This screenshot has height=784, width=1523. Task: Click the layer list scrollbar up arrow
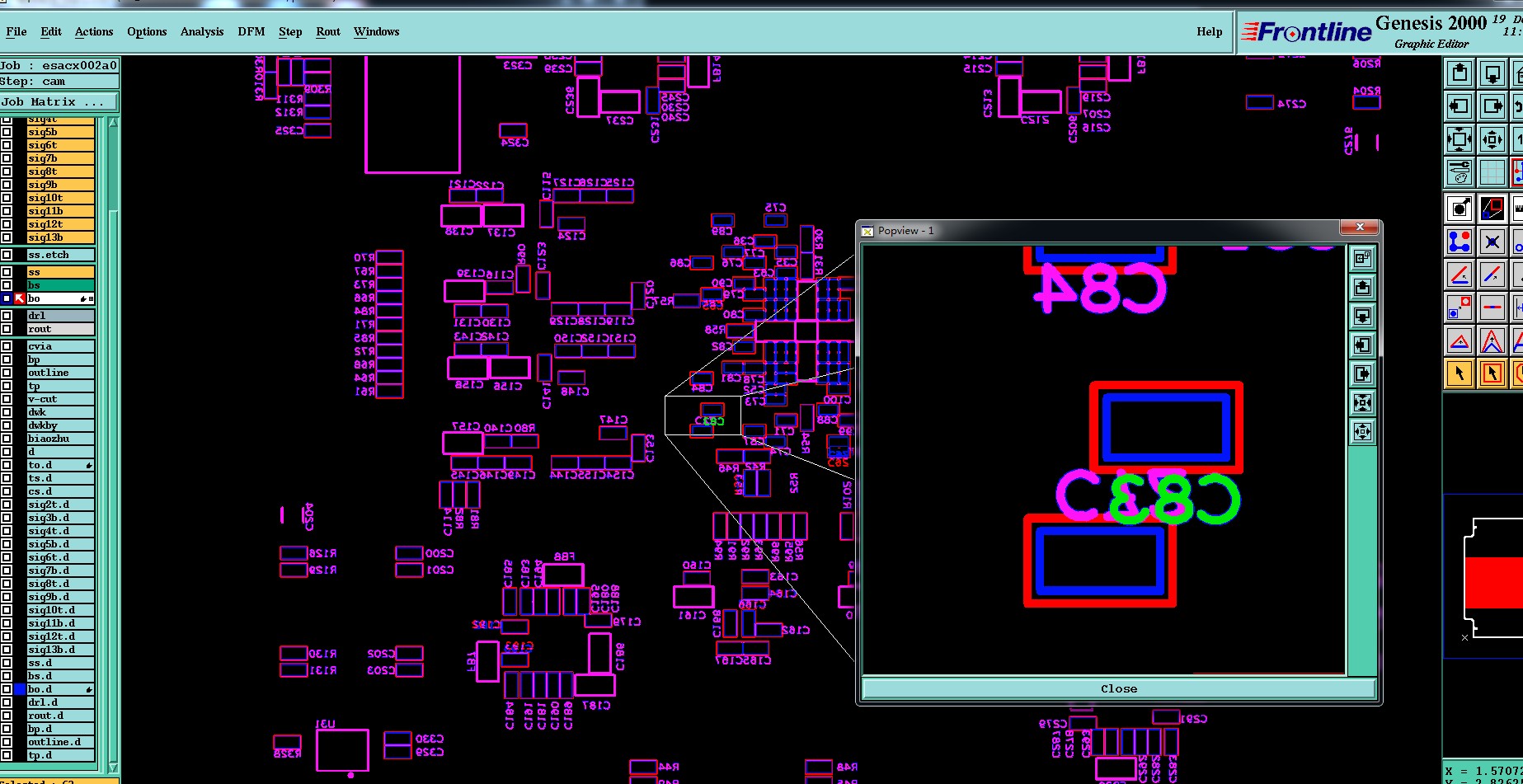(x=113, y=123)
